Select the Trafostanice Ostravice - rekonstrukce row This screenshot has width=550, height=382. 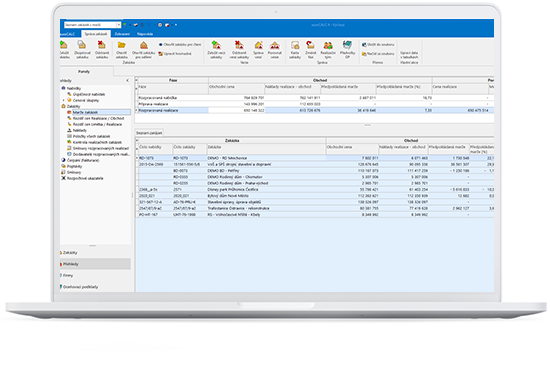click(x=315, y=208)
